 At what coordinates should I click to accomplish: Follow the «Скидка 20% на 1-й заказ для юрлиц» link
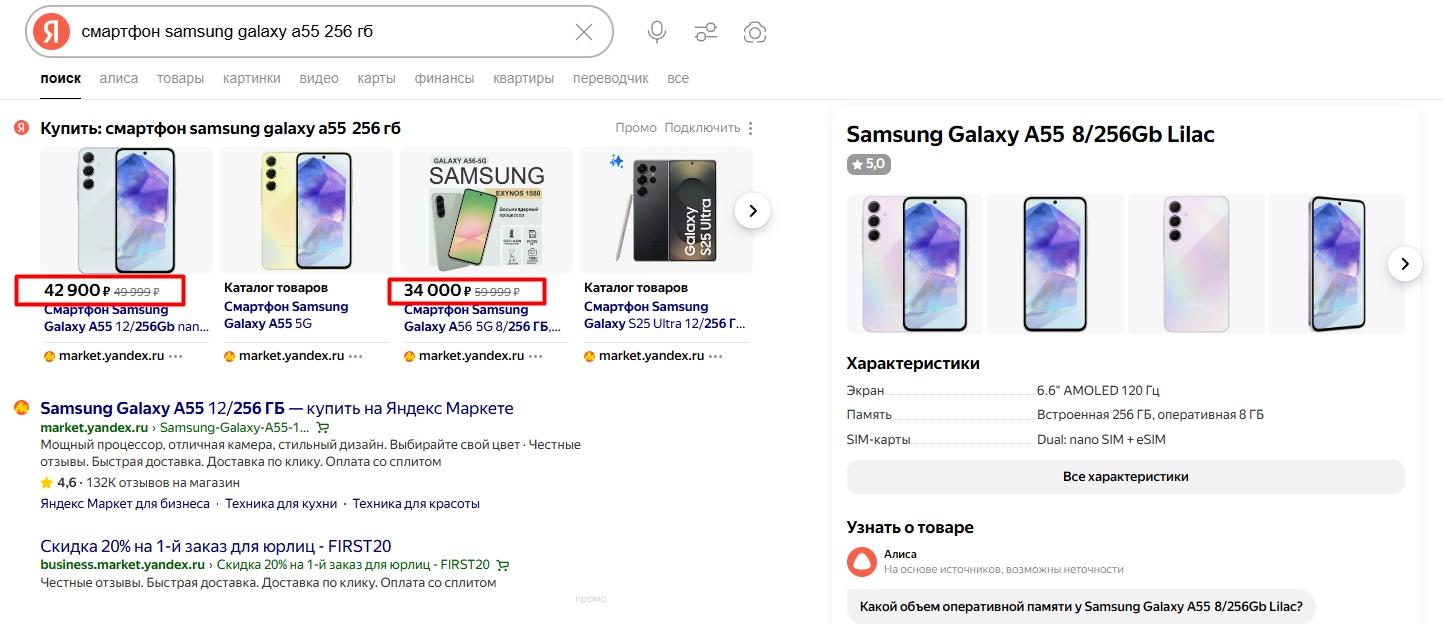pyautogui.click(x=215, y=546)
